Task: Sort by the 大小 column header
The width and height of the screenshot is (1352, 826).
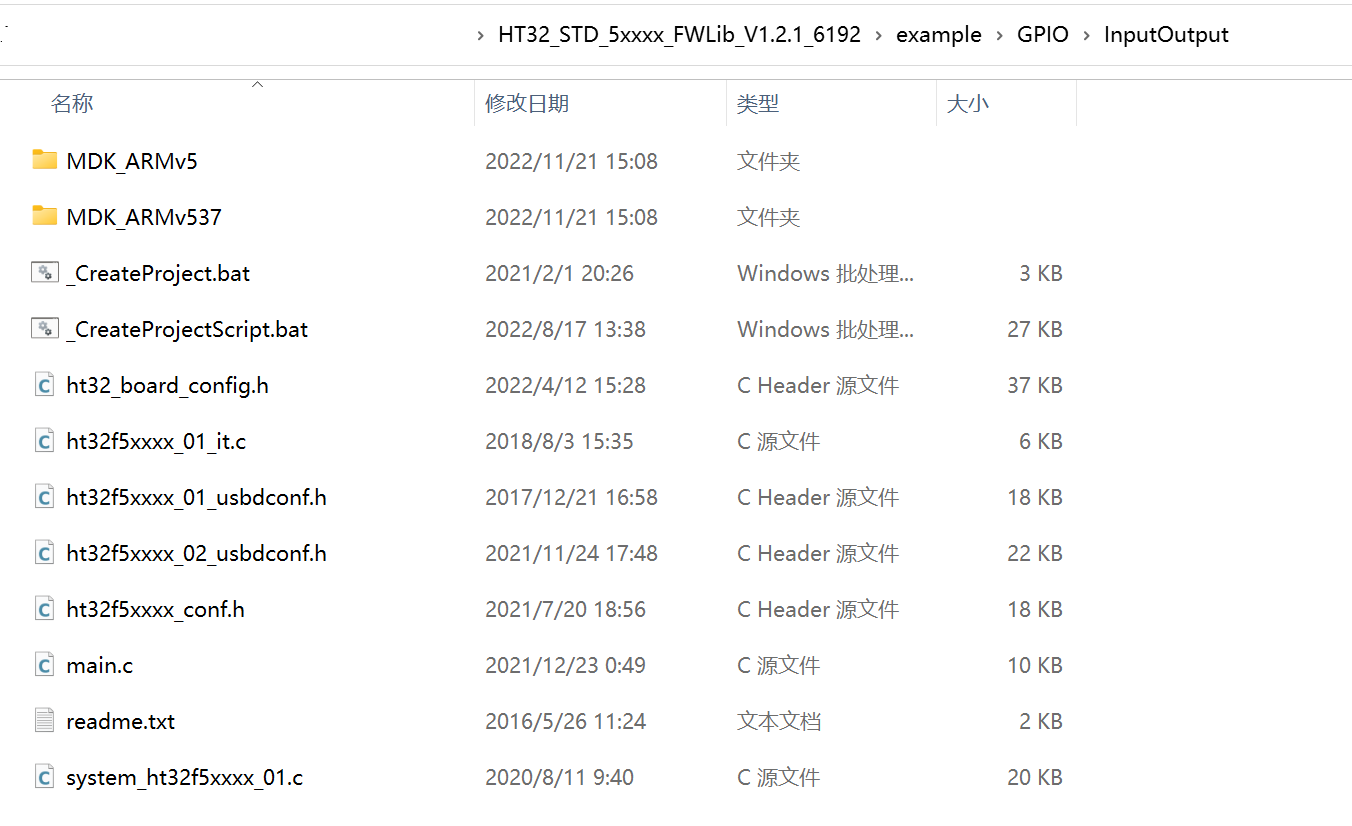Action: tap(967, 103)
